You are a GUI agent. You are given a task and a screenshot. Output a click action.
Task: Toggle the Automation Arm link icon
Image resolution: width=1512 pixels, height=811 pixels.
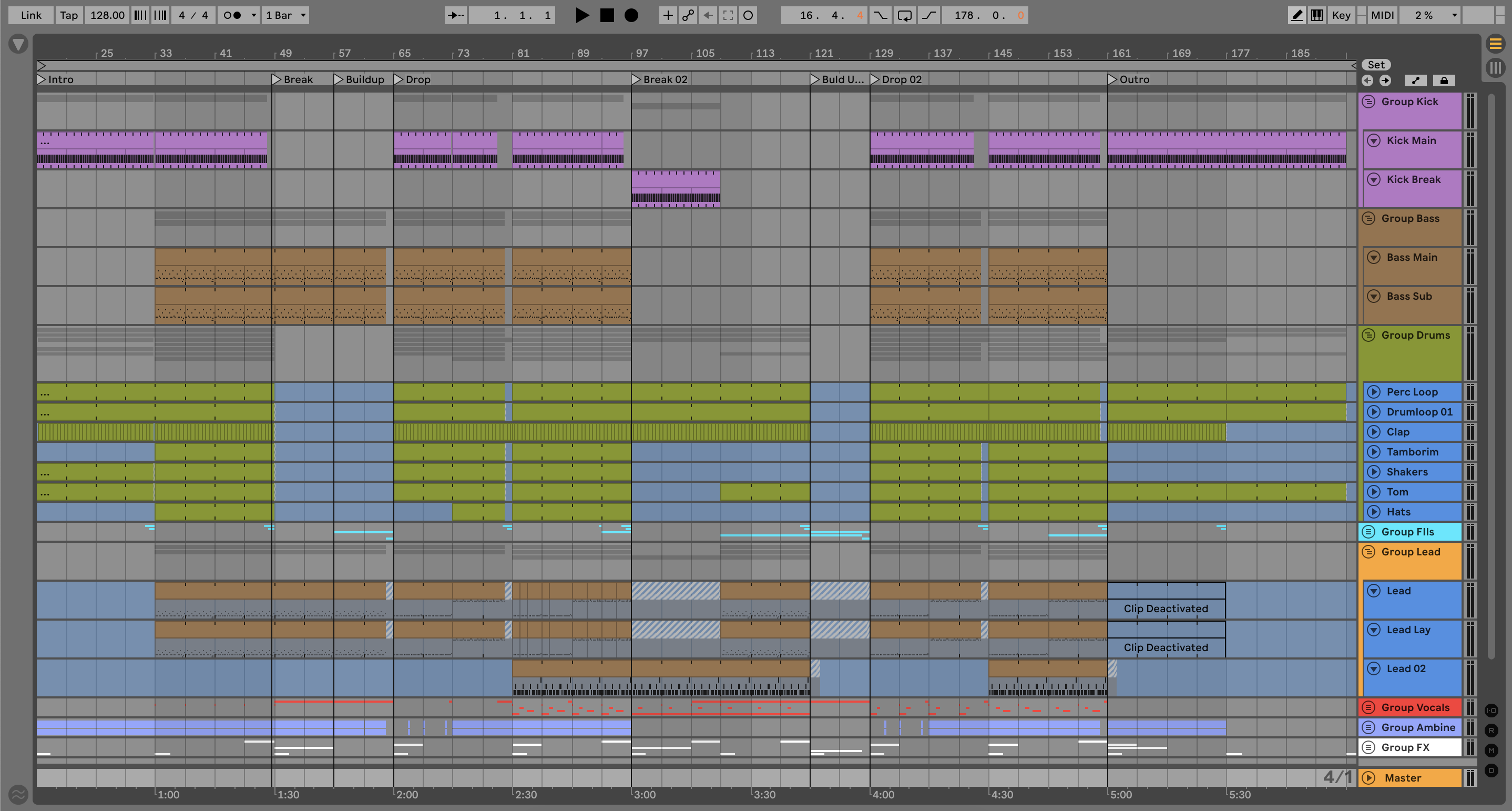click(688, 15)
